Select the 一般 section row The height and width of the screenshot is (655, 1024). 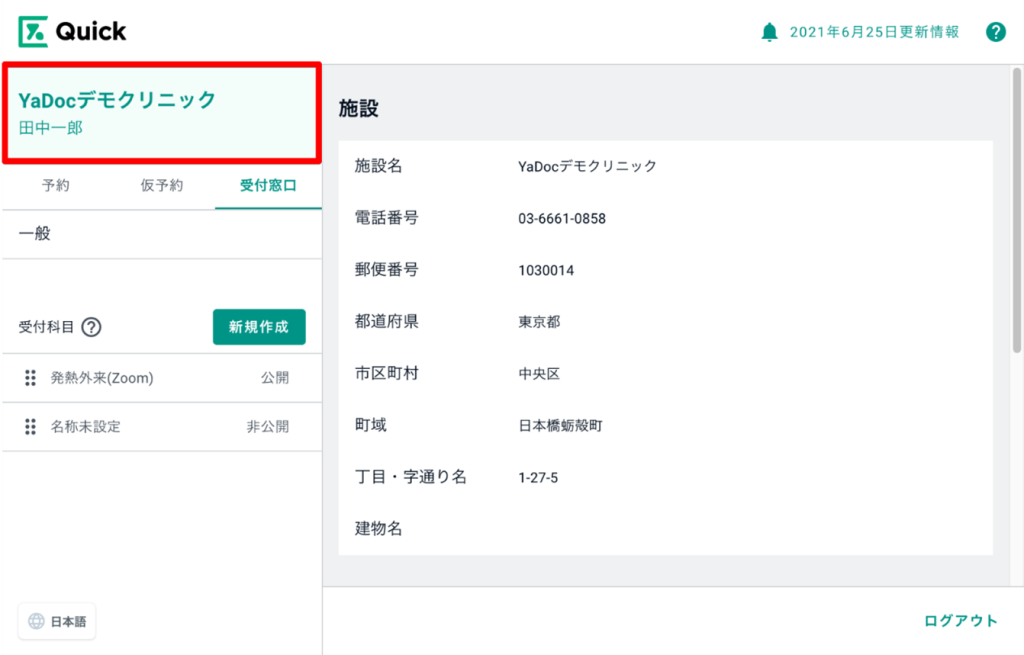click(160, 234)
